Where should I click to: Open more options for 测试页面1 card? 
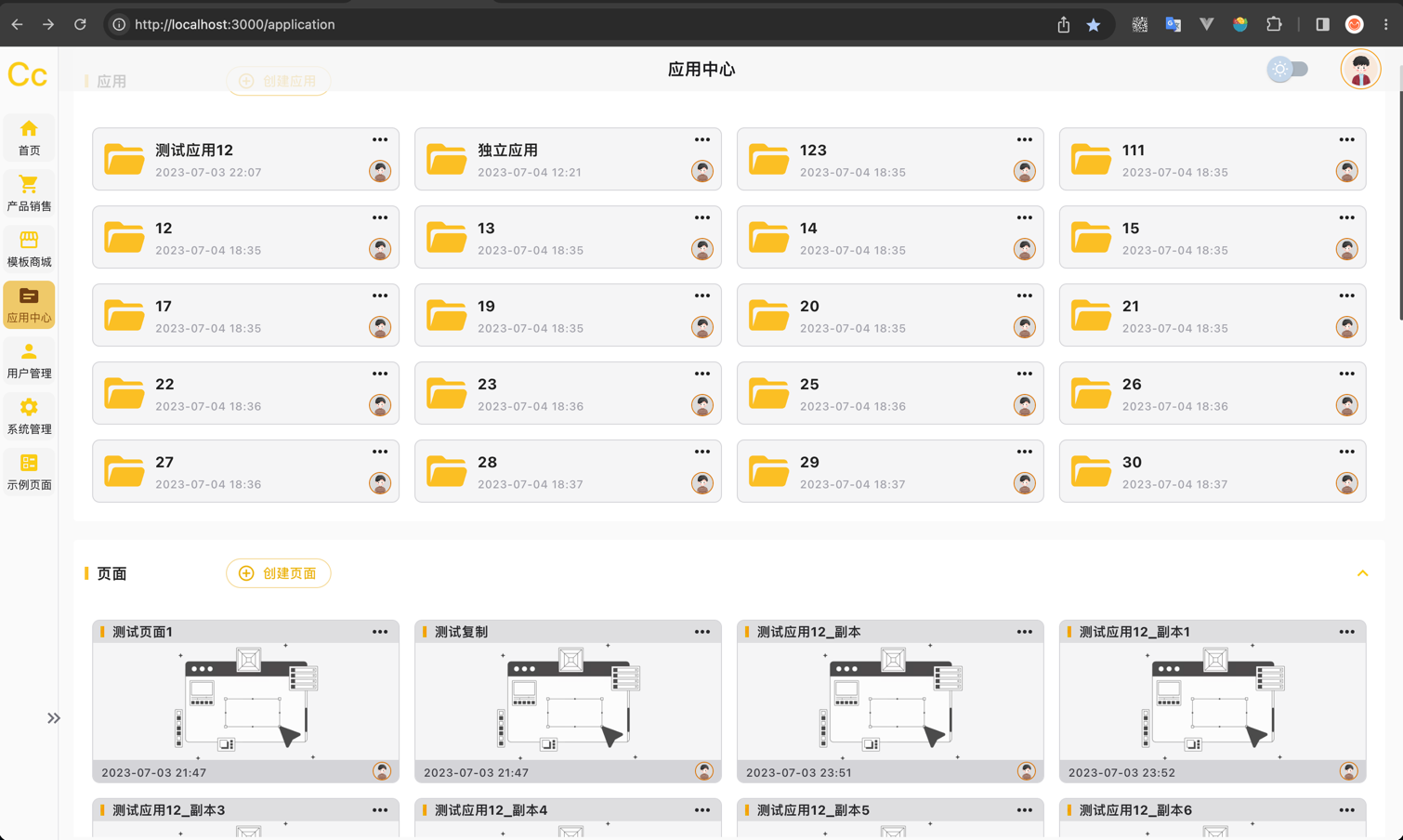point(380,632)
